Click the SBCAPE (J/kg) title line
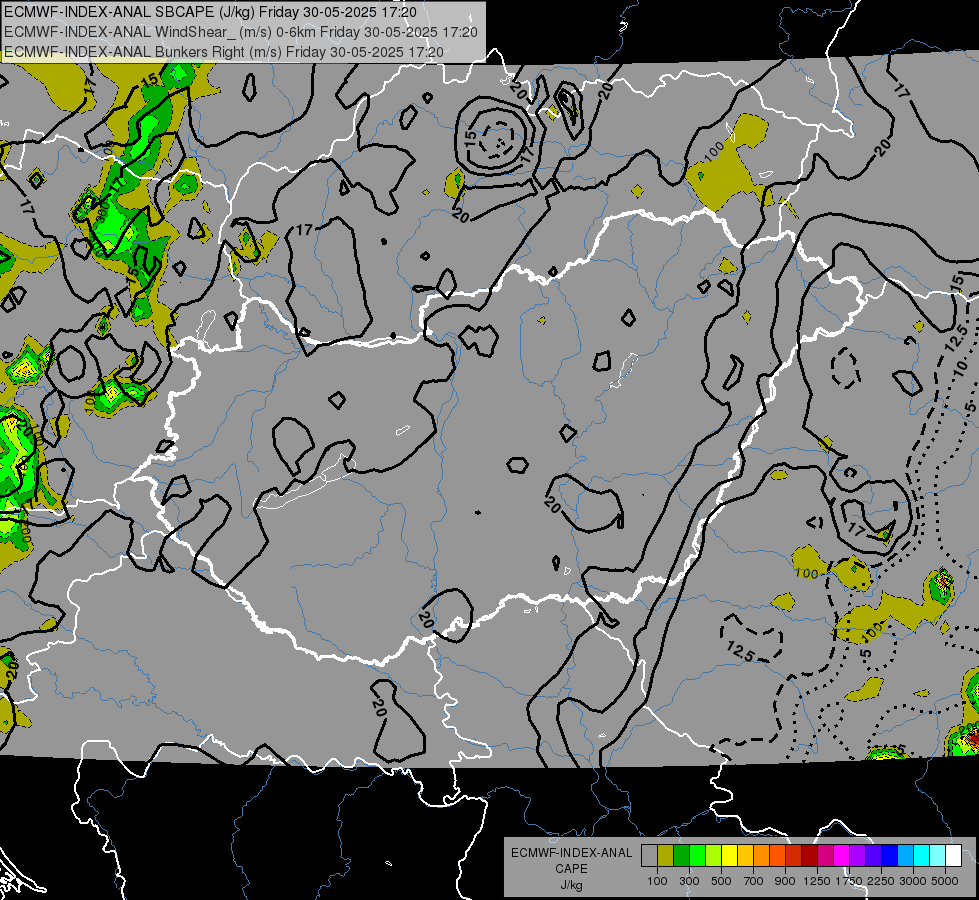979x900 pixels. (210, 12)
